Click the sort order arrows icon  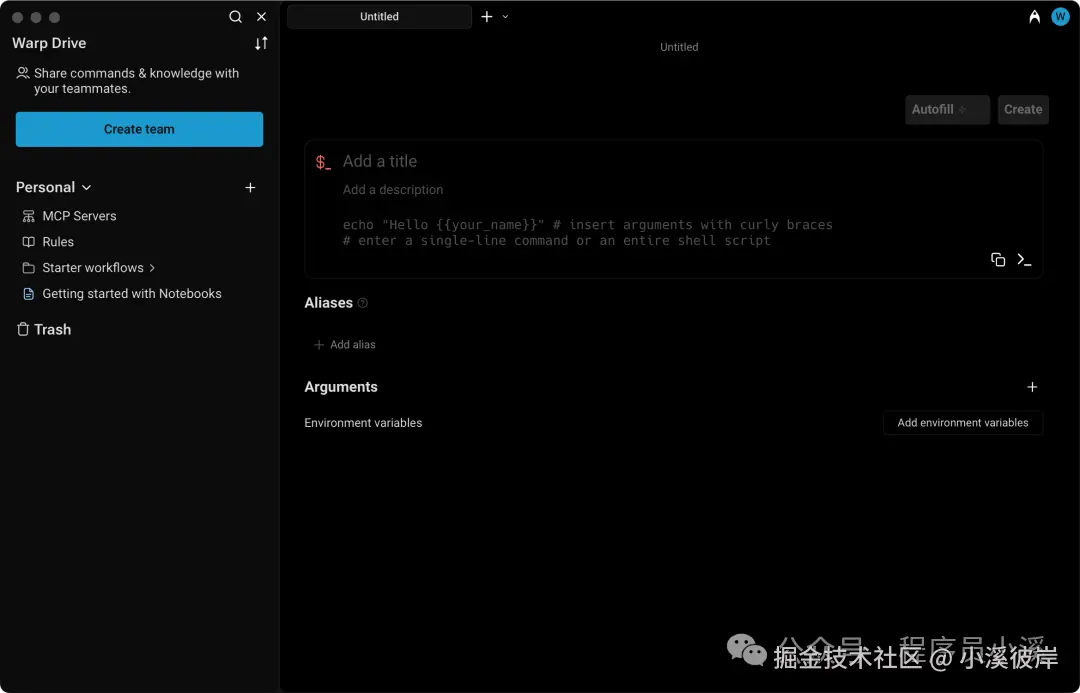coord(261,43)
